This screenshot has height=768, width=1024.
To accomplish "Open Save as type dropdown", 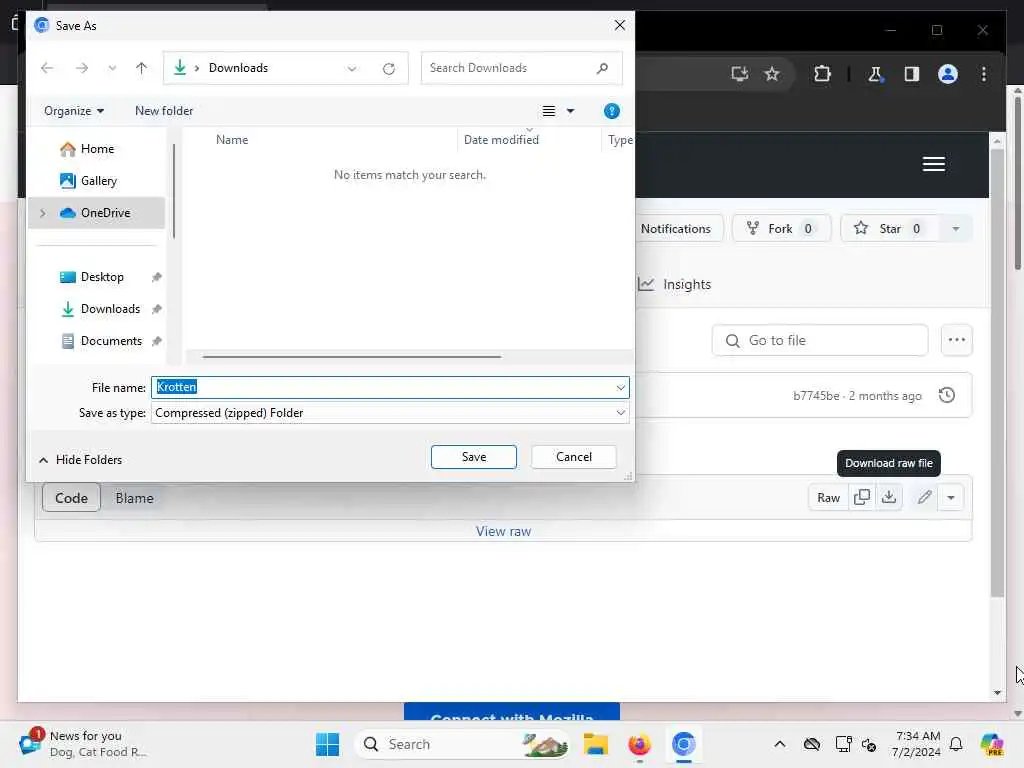I will click(x=390, y=413).
